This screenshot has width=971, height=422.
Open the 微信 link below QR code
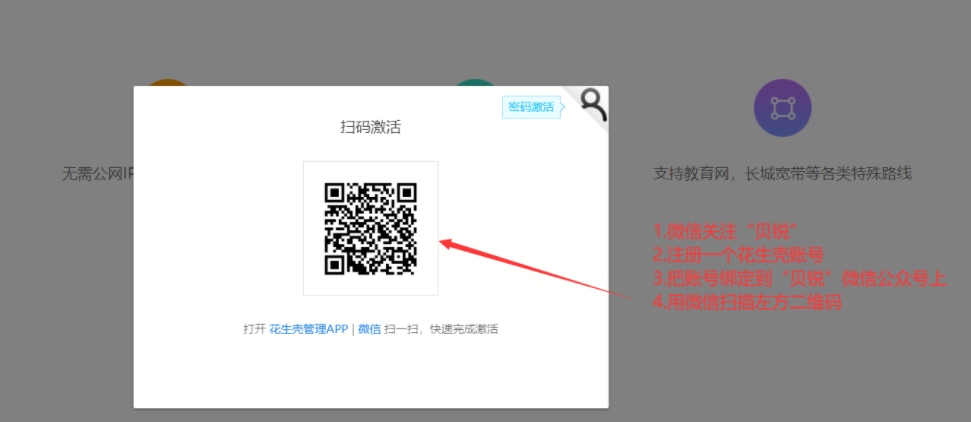pyautogui.click(x=369, y=329)
